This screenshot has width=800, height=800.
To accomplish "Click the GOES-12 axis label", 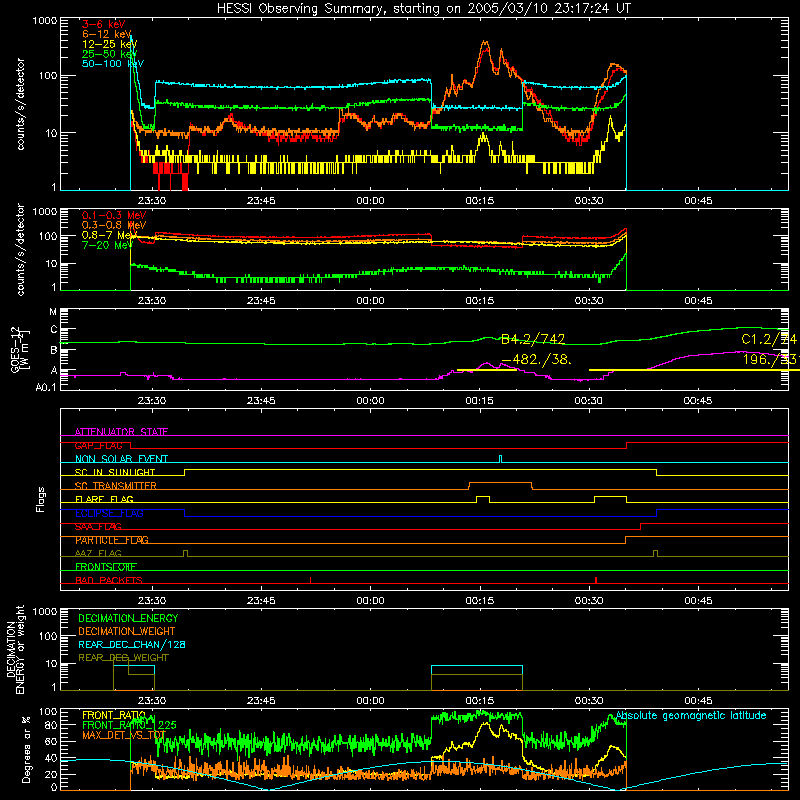I will (19, 350).
